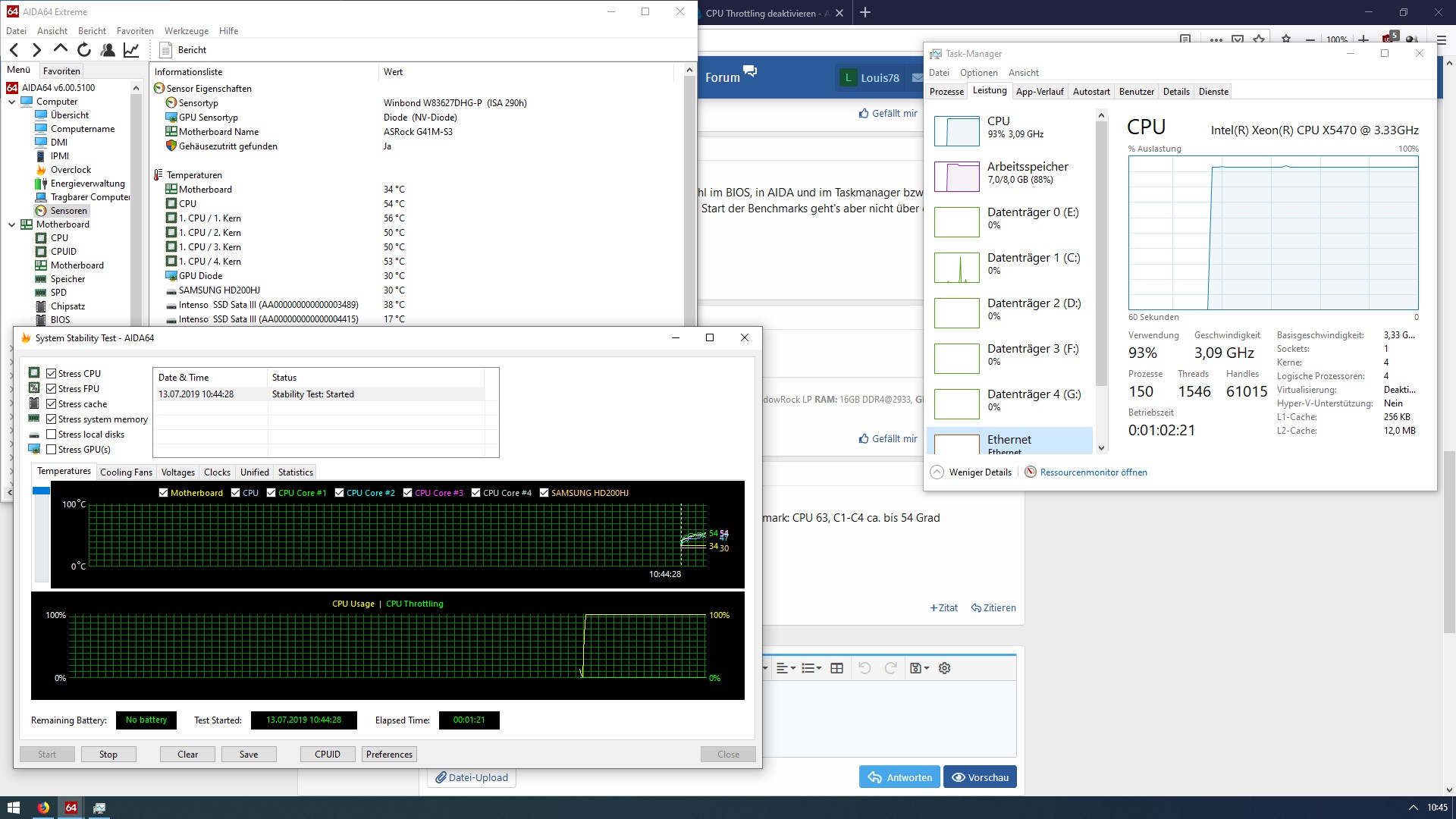Select the Speicher tree entry
This screenshot has width=1456, height=819.
coord(67,279)
